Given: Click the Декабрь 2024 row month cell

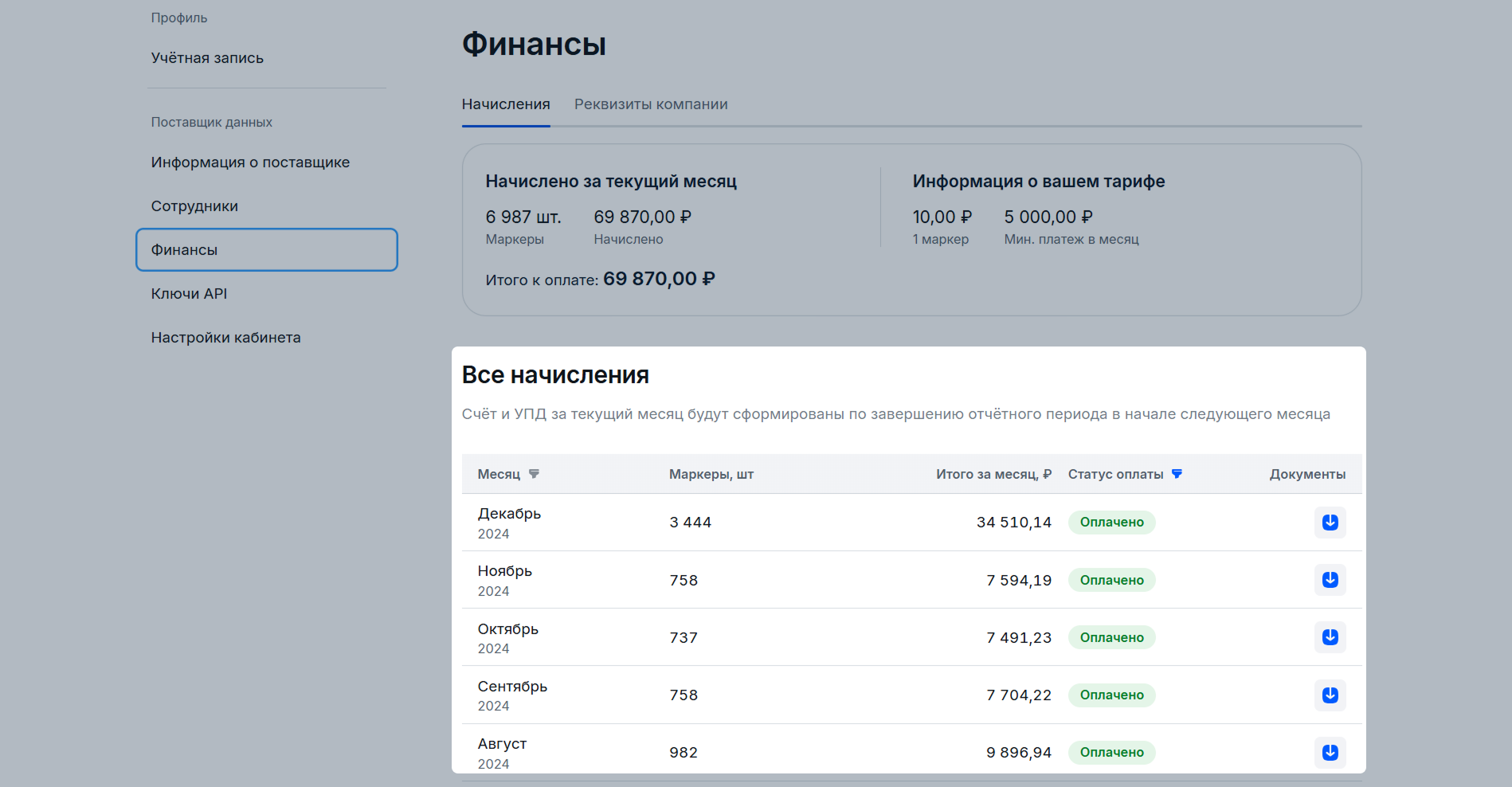Looking at the screenshot, I should [x=509, y=523].
